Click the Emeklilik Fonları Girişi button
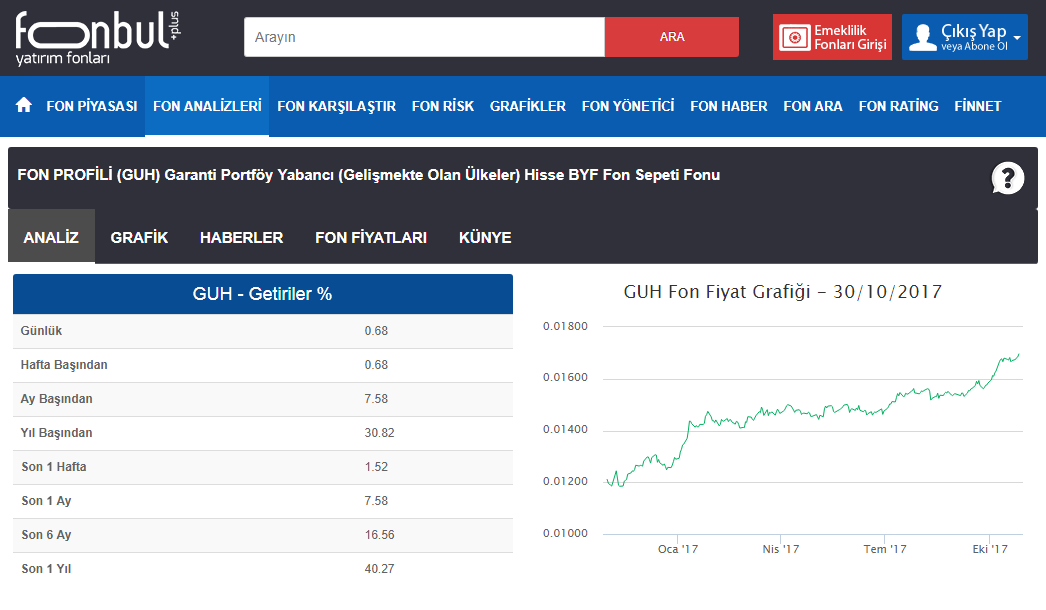The width and height of the screenshot is (1046, 610). tap(832, 37)
